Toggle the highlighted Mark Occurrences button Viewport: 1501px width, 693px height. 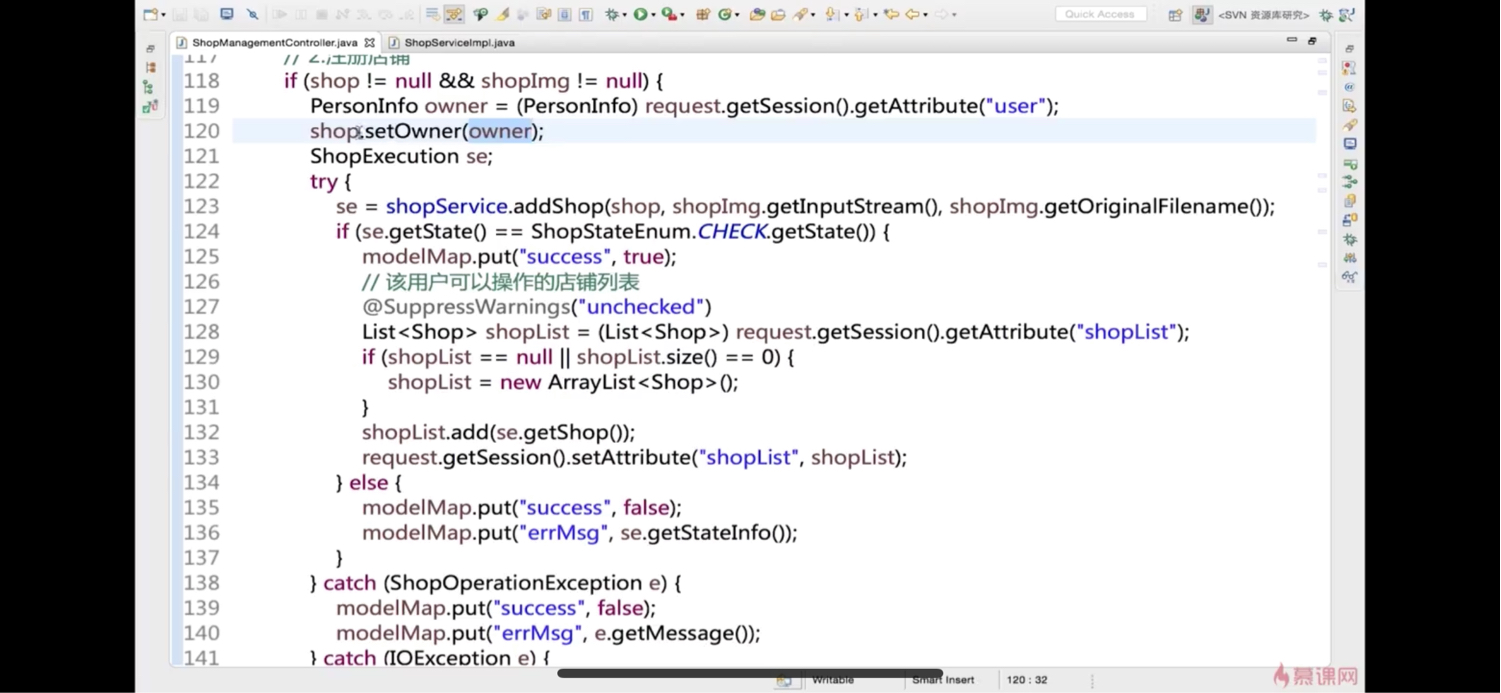(453, 14)
